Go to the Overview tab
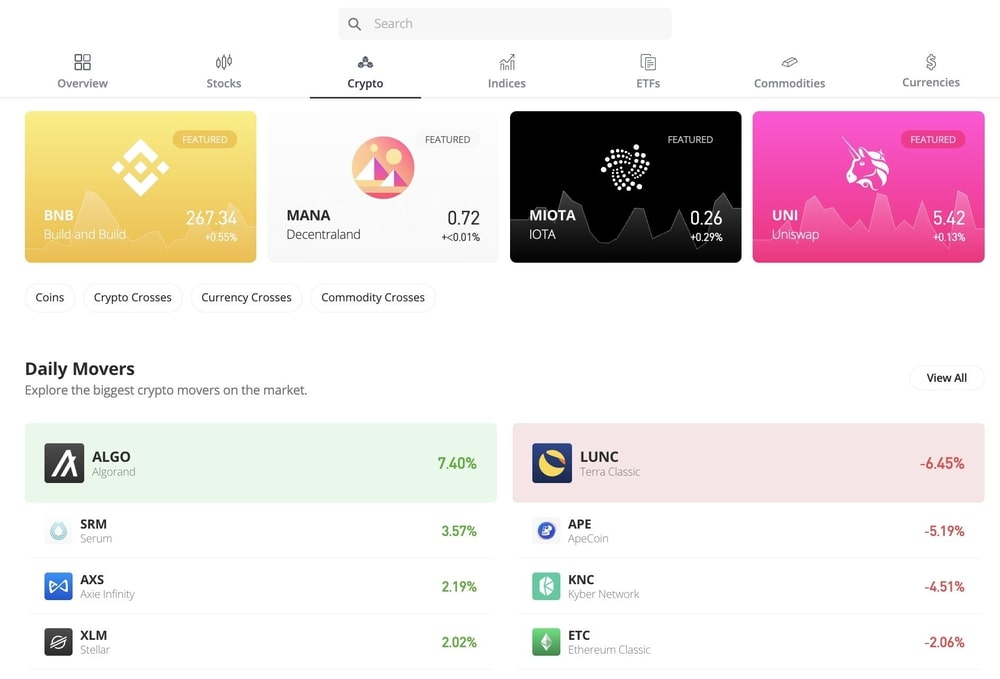 point(82,72)
